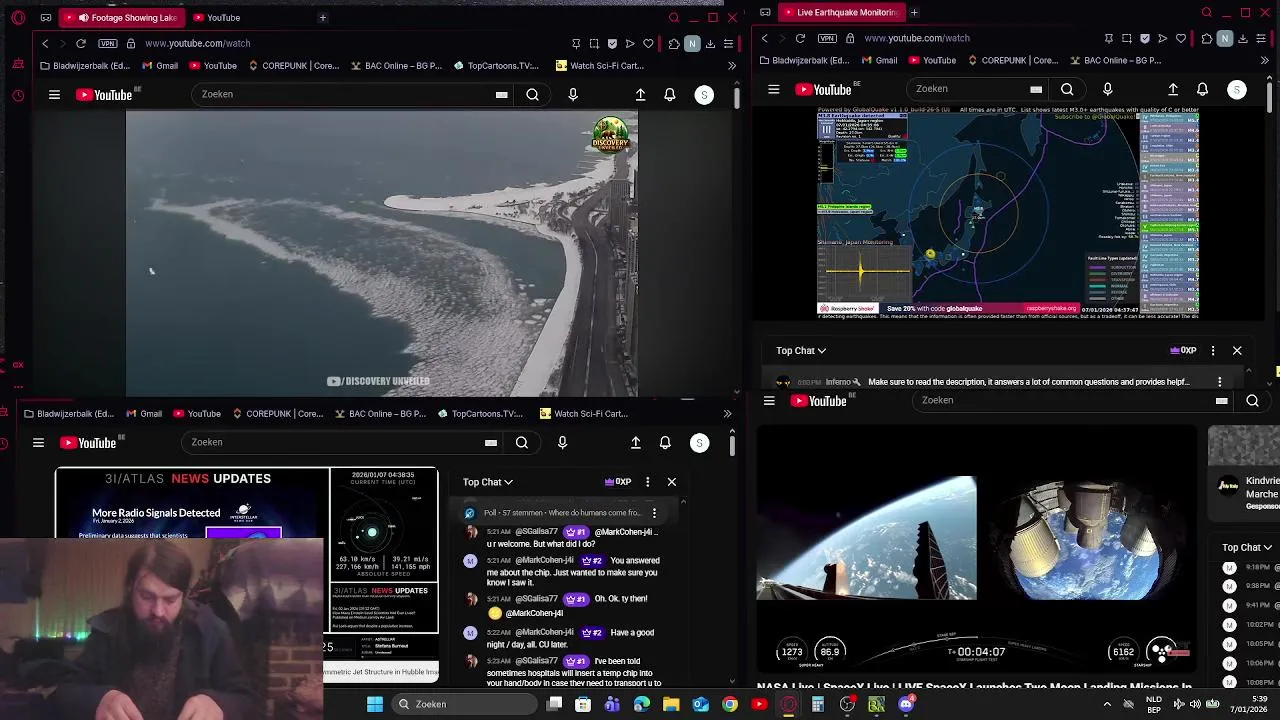This screenshot has height=720, width=1280.
Task: Open YouTube guide menu, top-left window
Action: (54, 95)
